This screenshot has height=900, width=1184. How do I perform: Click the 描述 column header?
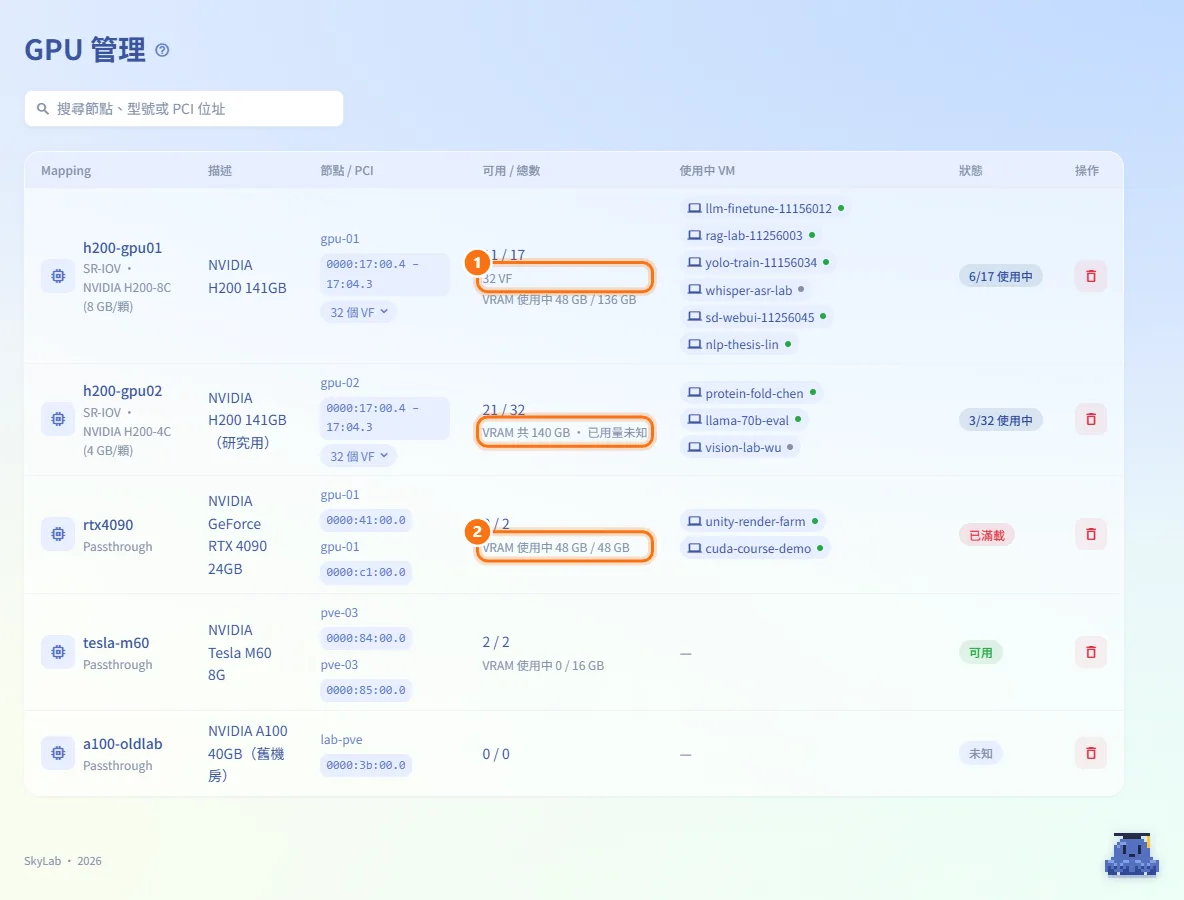pyautogui.click(x=220, y=171)
